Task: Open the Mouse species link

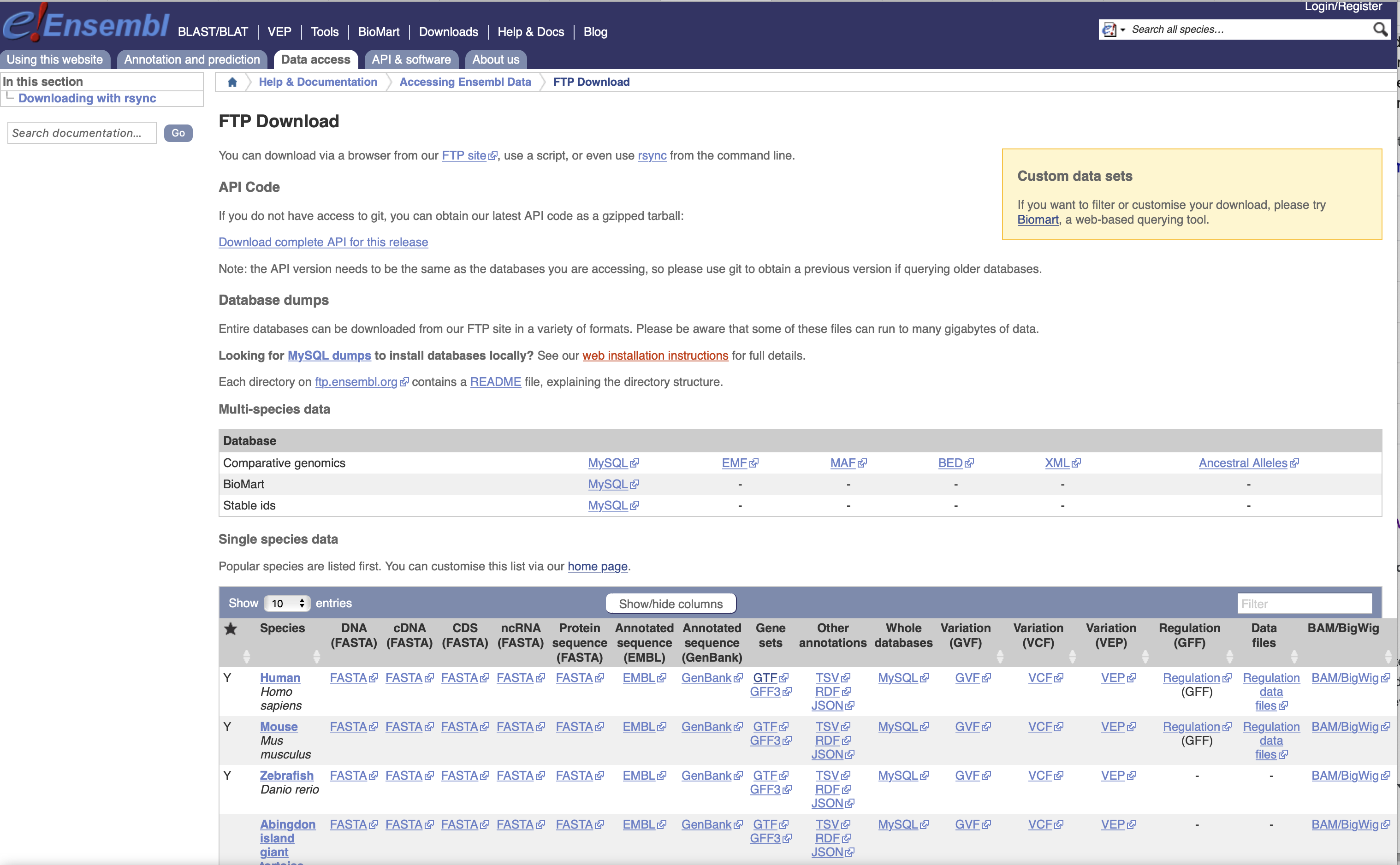Action: coord(279,727)
